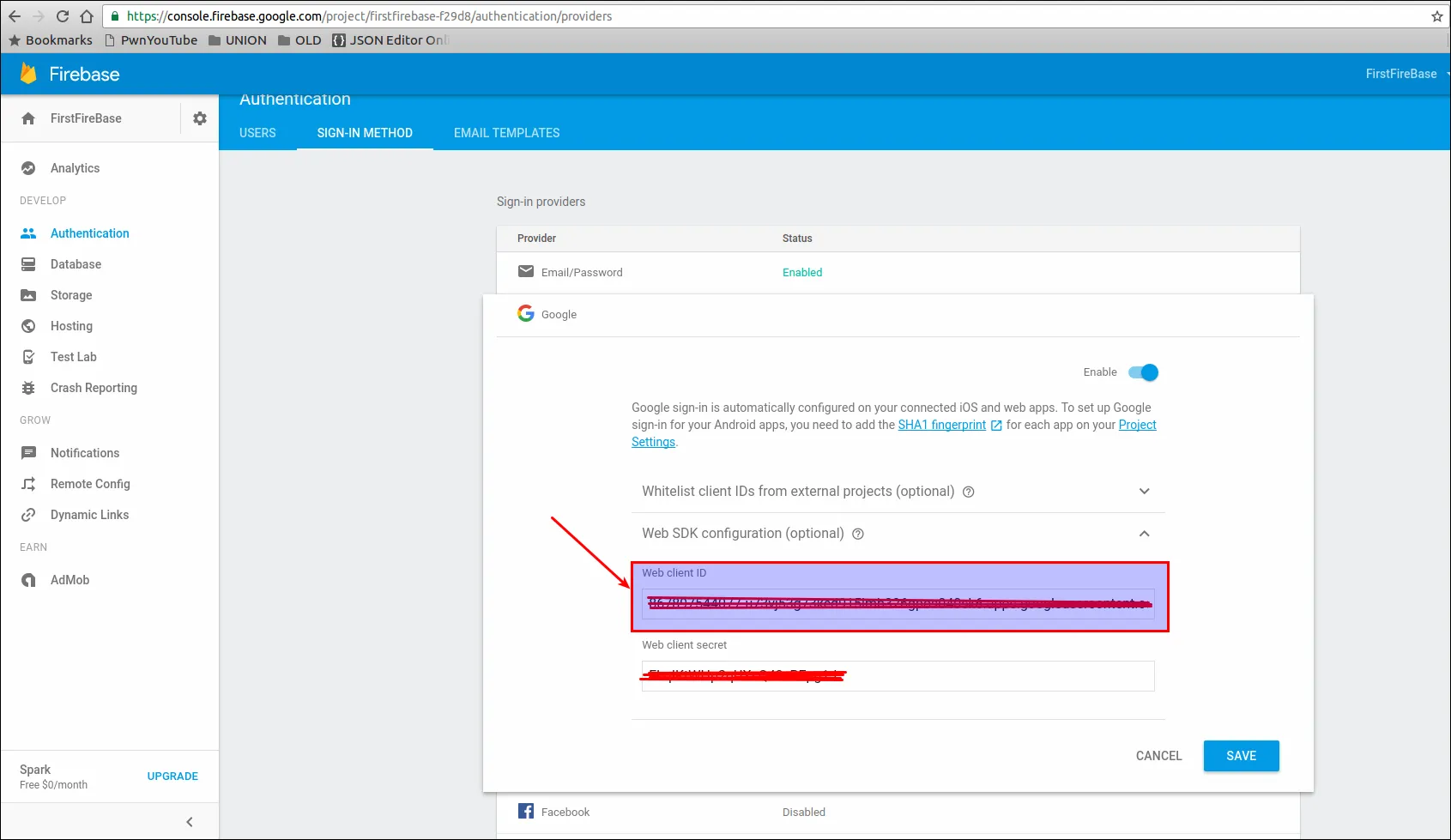Image resolution: width=1451 pixels, height=840 pixels.
Task: Click the Dynamic Links chain icon
Action: coord(28,515)
